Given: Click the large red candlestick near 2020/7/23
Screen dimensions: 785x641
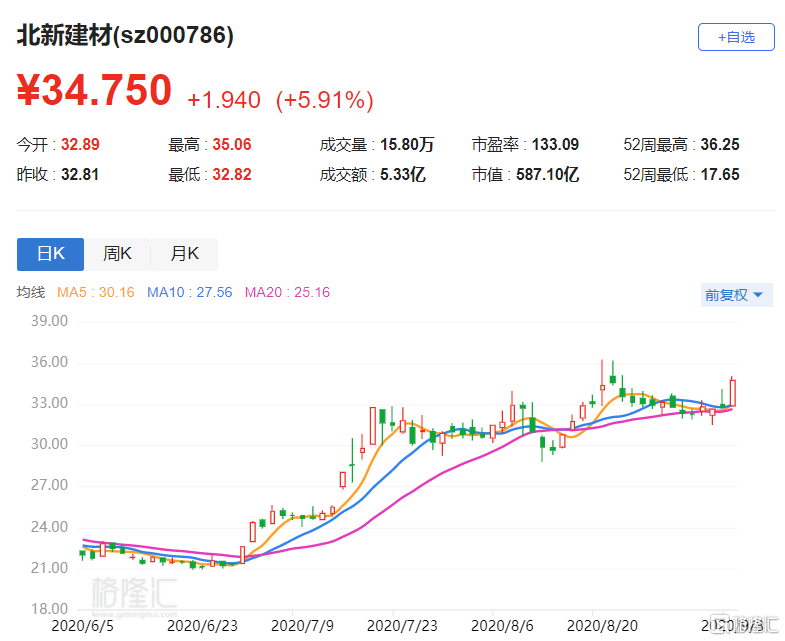Looking at the screenshot, I should coord(372,426).
